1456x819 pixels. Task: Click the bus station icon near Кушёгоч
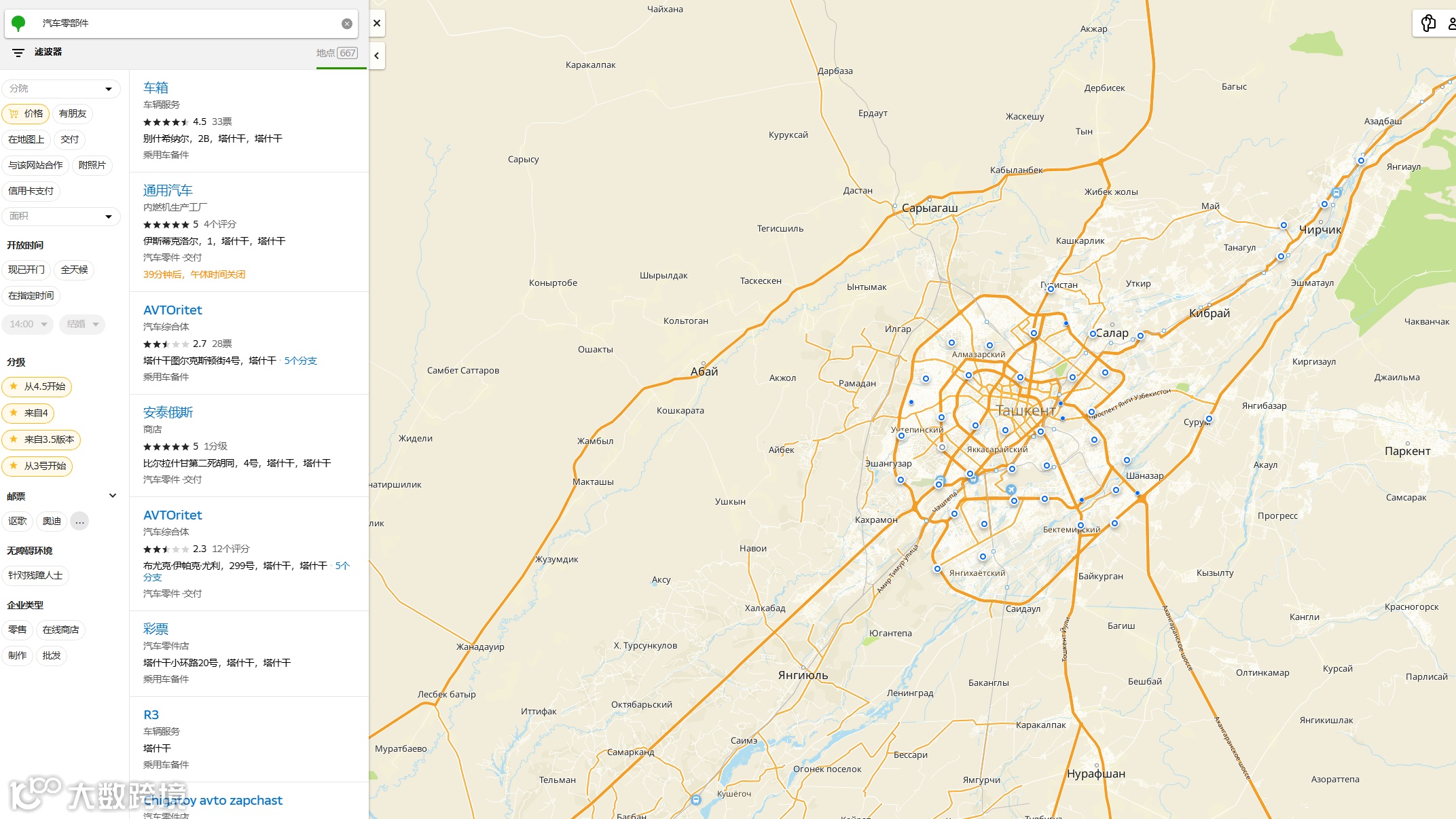(696, 800)
